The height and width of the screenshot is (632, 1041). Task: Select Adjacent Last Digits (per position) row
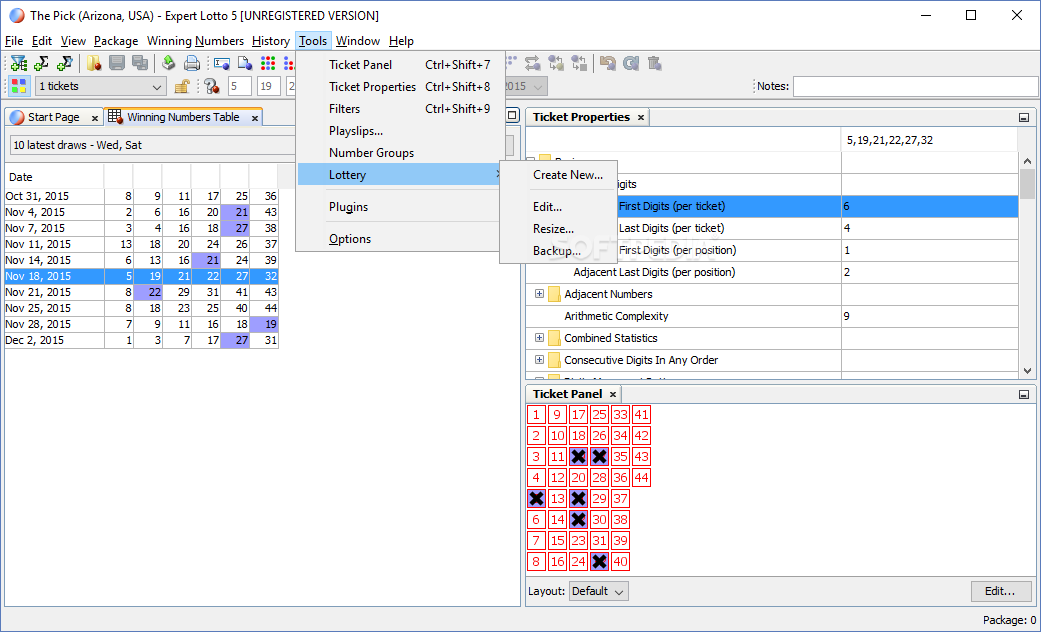pyautogui.click(x=772, y=272)
